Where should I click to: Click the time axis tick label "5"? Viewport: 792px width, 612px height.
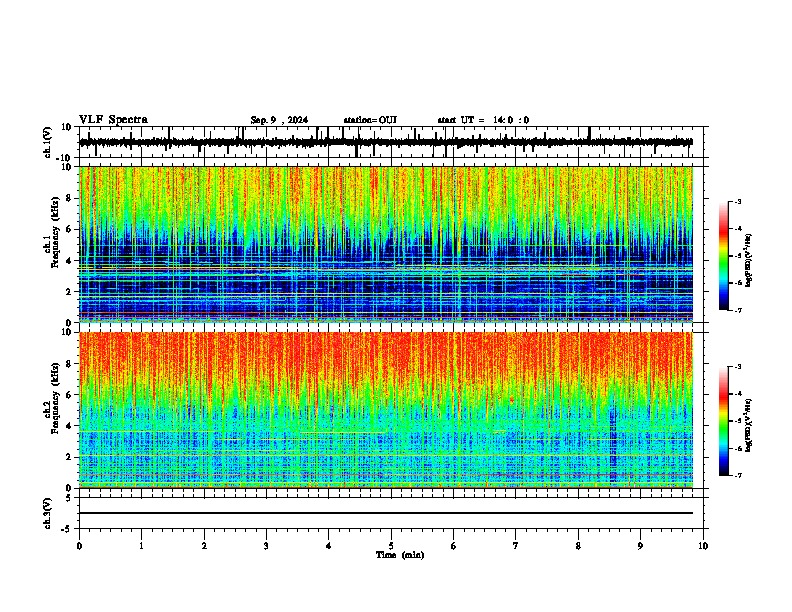pos(391,546)
